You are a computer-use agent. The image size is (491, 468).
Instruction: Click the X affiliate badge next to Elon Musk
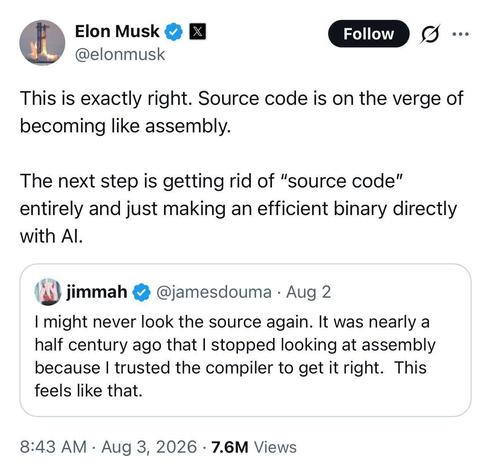[x=197, y=32]
